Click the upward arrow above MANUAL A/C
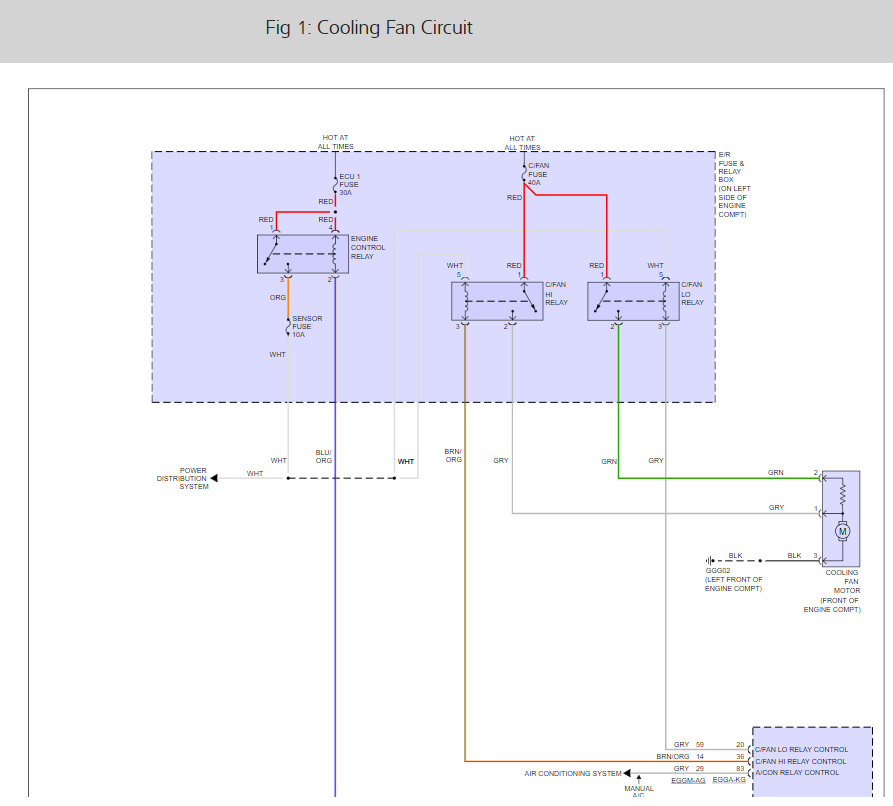This screenshot has width=893, height=806. [x=638, y=779]
